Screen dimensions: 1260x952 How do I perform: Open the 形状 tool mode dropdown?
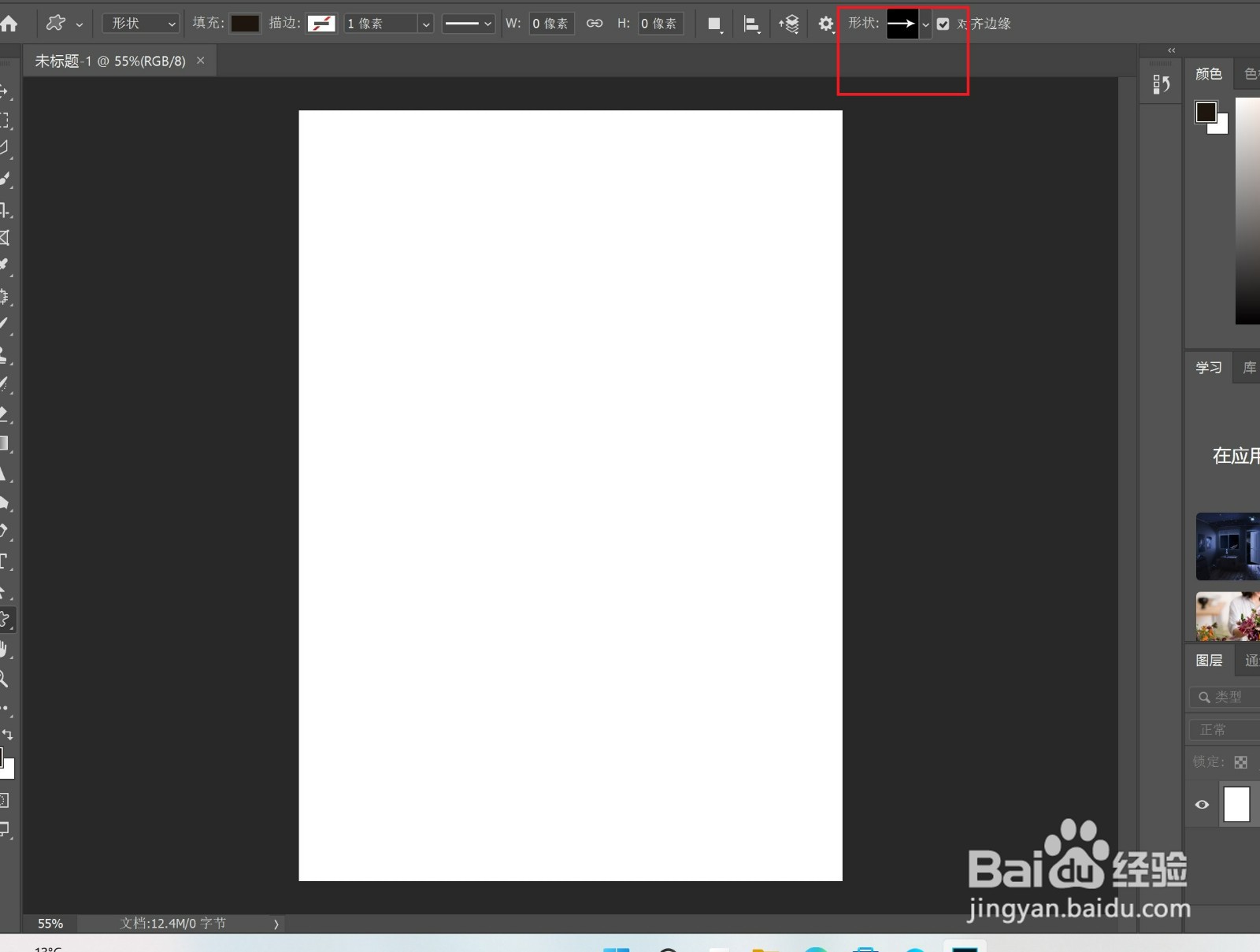pyautogui.click(x=141, y=24)
